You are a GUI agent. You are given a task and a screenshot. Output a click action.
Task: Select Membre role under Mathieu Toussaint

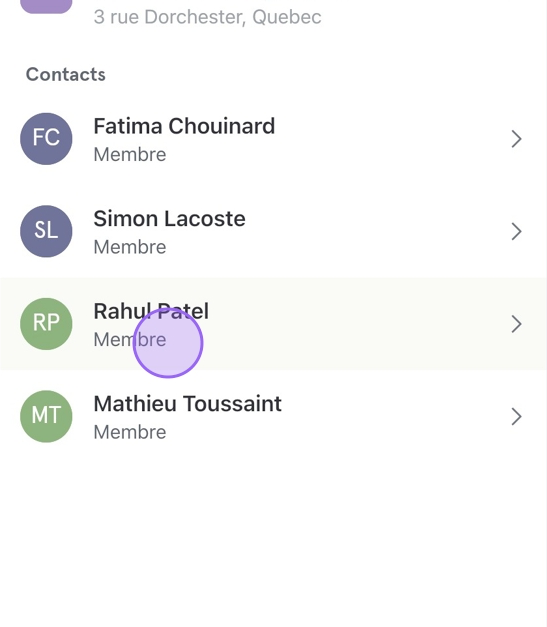[x=130, y=432]
